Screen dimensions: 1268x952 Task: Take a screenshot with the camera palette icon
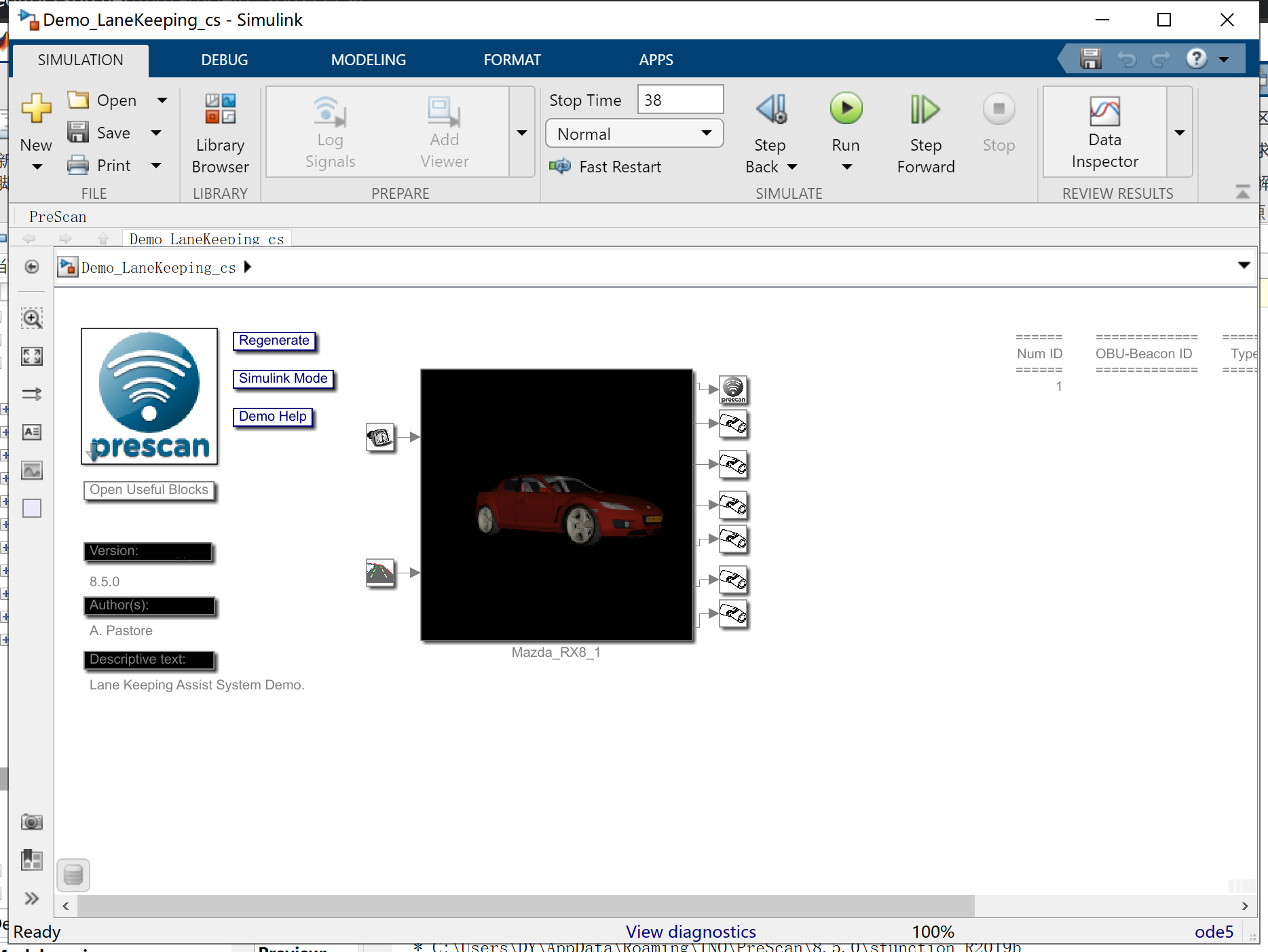coord(32,822)
